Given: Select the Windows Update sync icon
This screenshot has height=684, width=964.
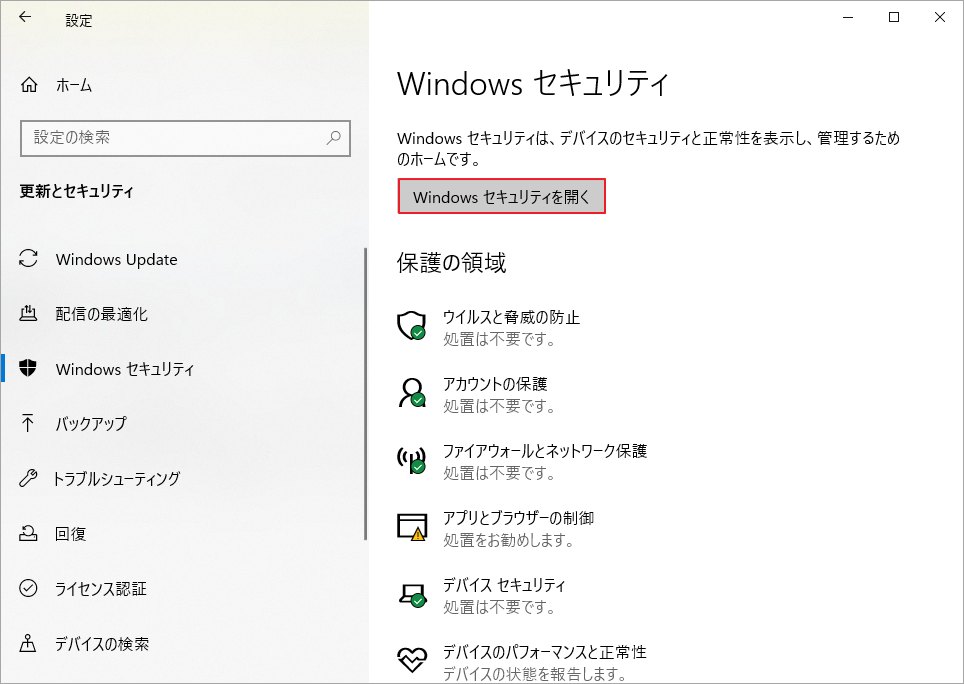Looking at the screenshot, I should [x=30, y=259].
